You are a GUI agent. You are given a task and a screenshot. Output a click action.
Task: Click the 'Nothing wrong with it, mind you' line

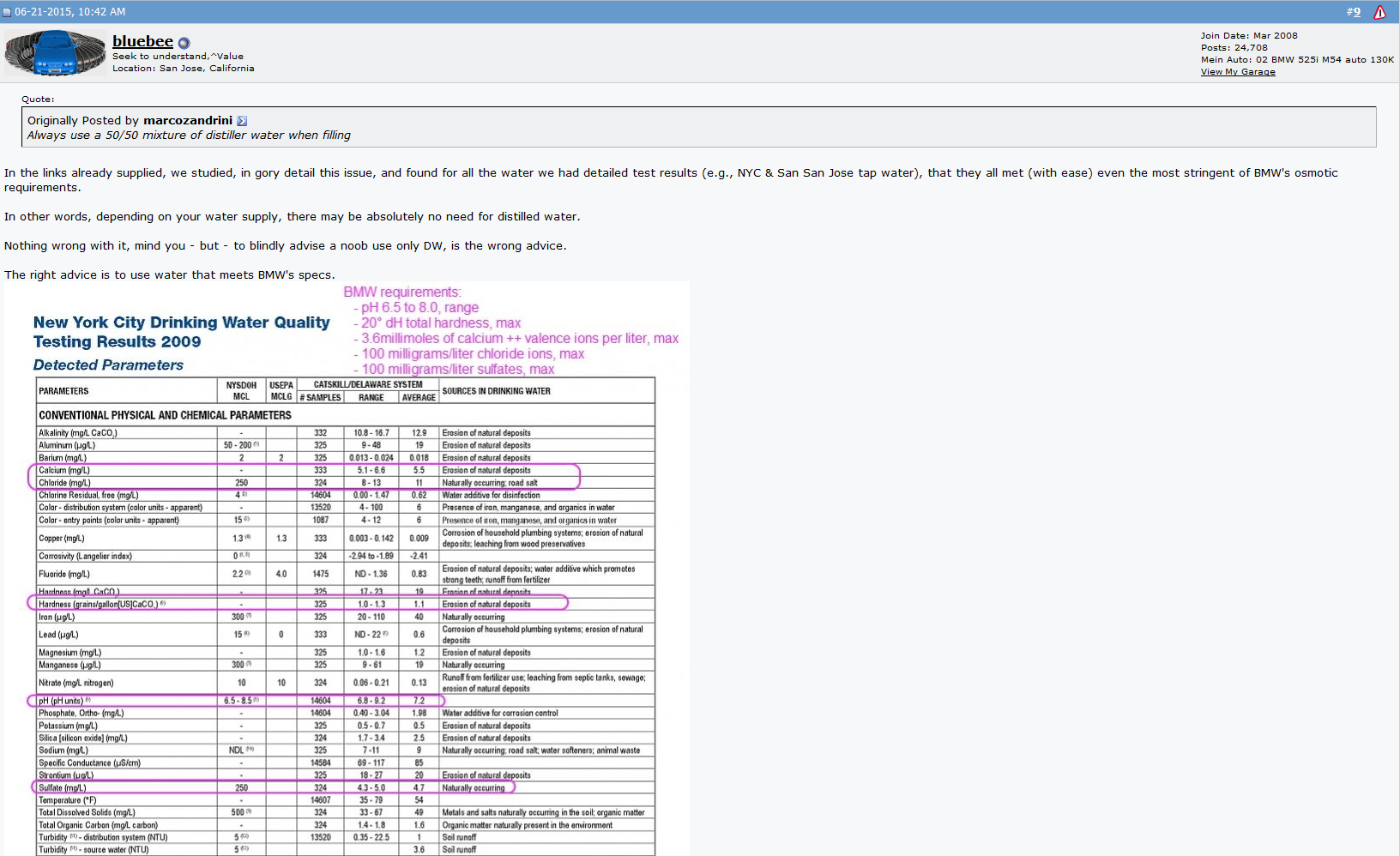tap(286, 246)
